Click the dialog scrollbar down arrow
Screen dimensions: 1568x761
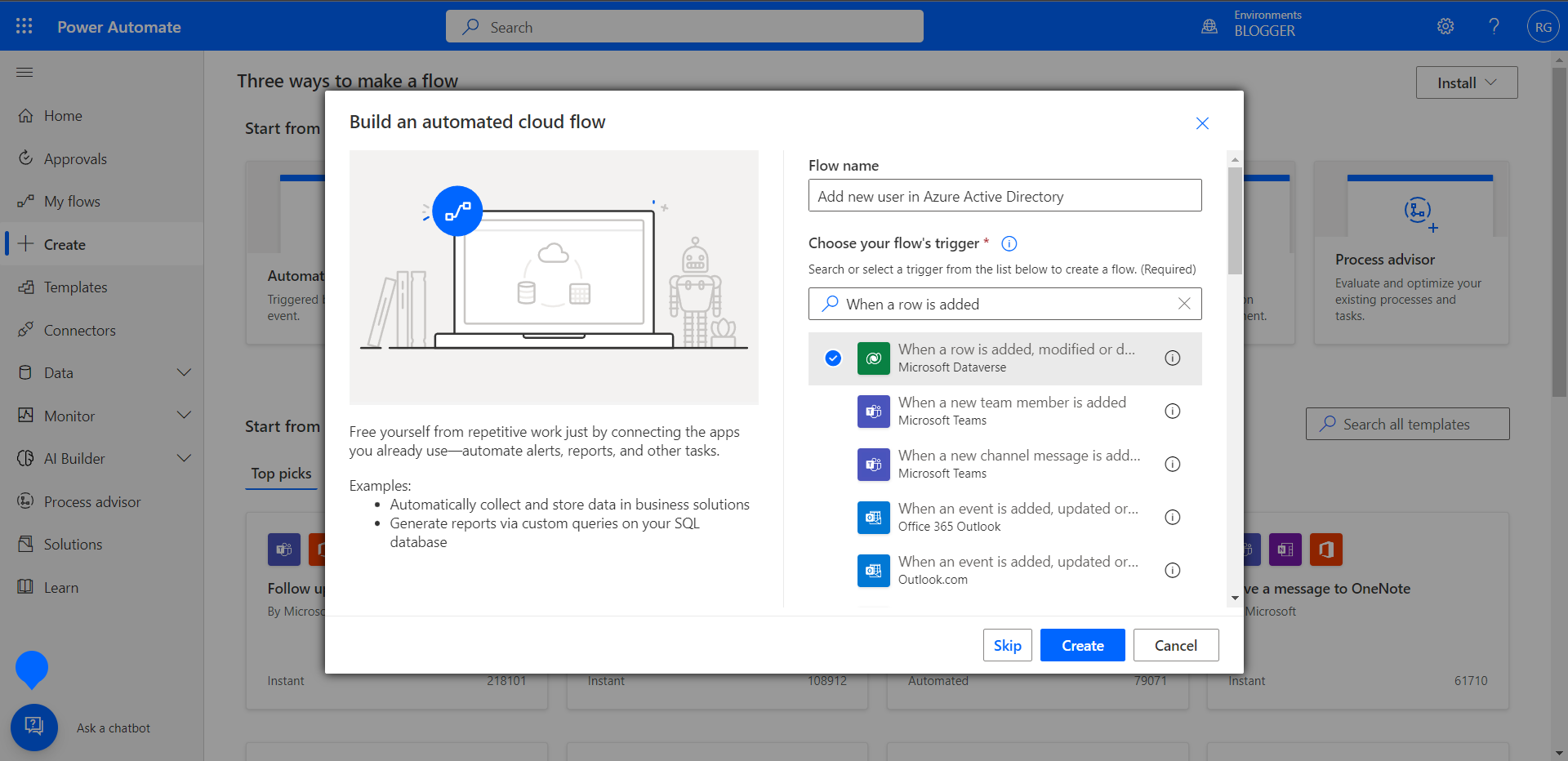click(1235, 598)
